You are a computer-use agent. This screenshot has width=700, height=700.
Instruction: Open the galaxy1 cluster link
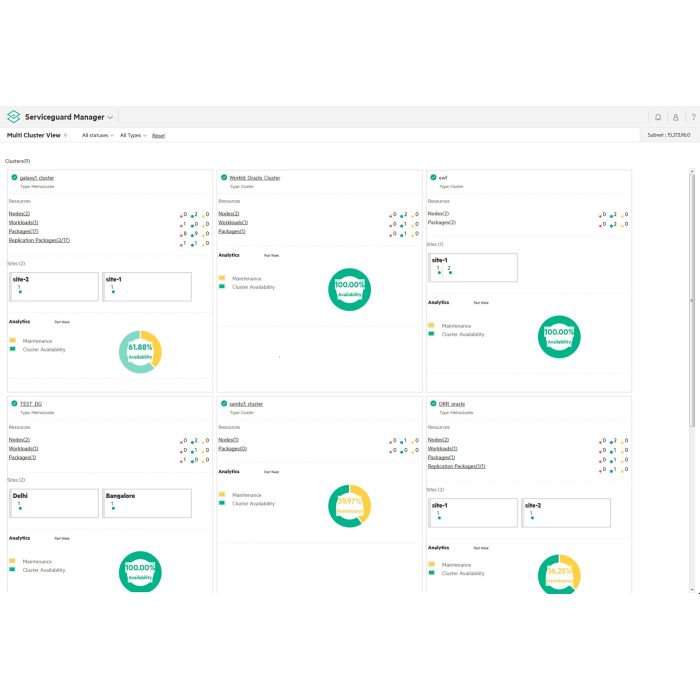click(x=37, y=178)
